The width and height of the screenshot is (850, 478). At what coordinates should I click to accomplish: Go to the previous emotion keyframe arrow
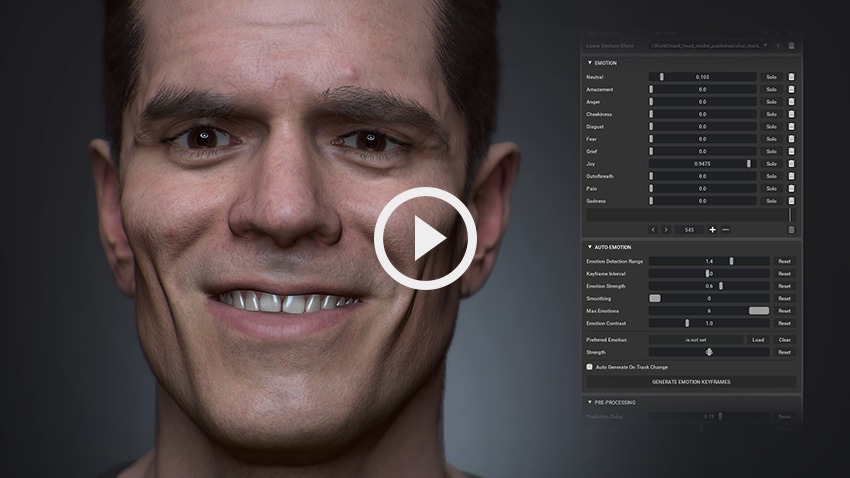[654, 230]
